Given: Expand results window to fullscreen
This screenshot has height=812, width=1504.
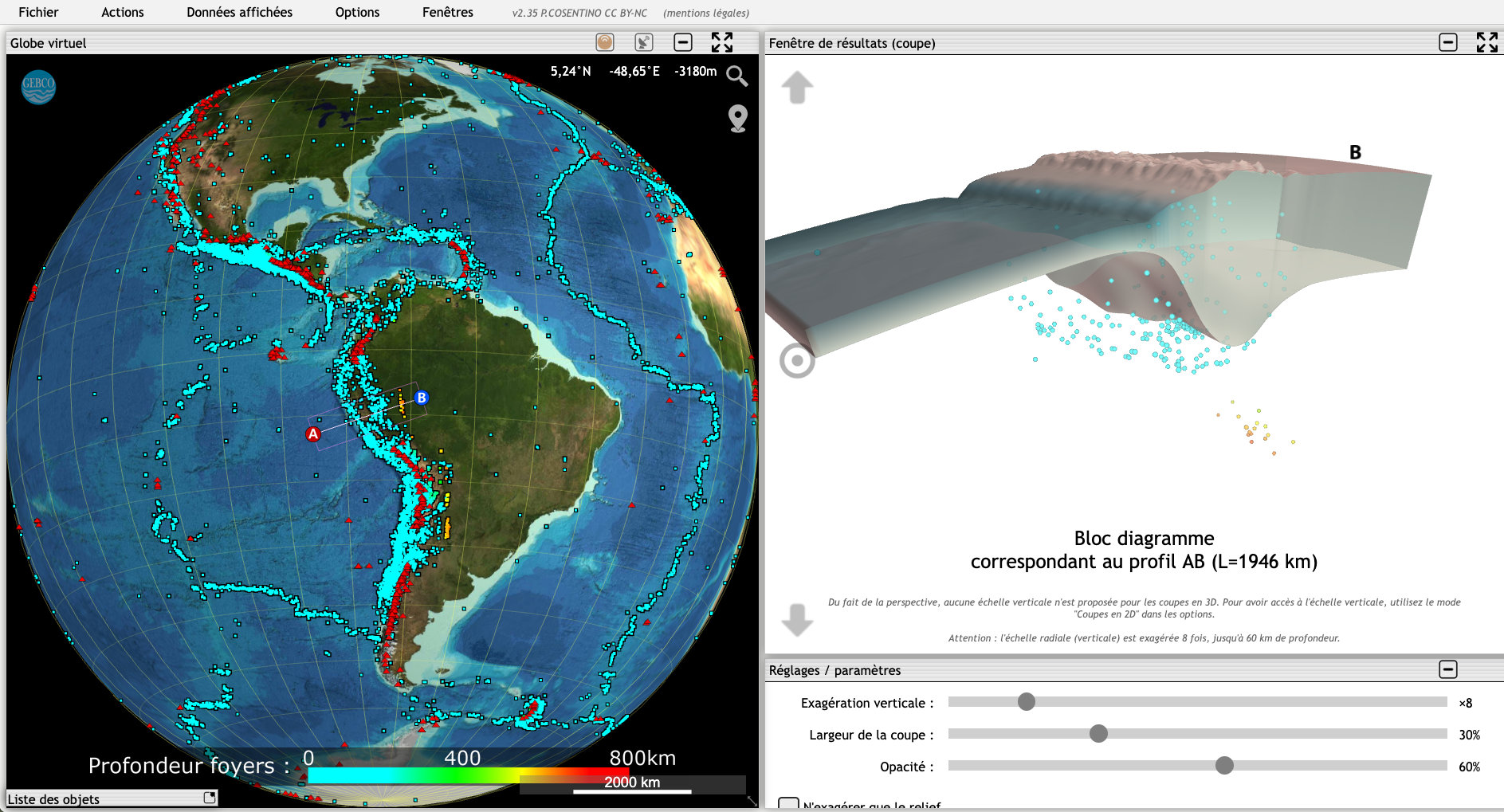Looking at the screenshot, I should [1486, 42].
